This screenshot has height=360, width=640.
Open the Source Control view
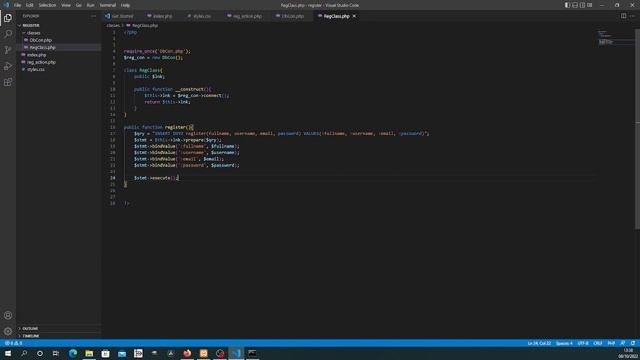point(8,50)
